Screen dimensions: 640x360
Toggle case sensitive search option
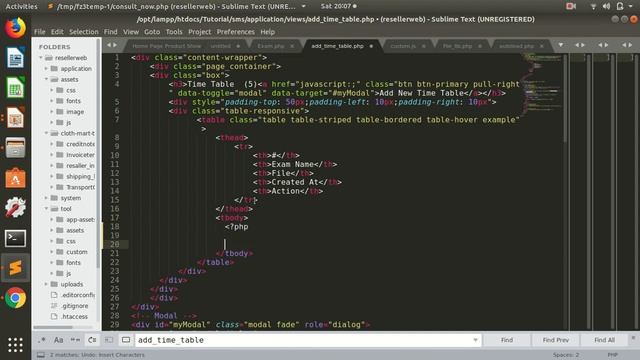59,340
